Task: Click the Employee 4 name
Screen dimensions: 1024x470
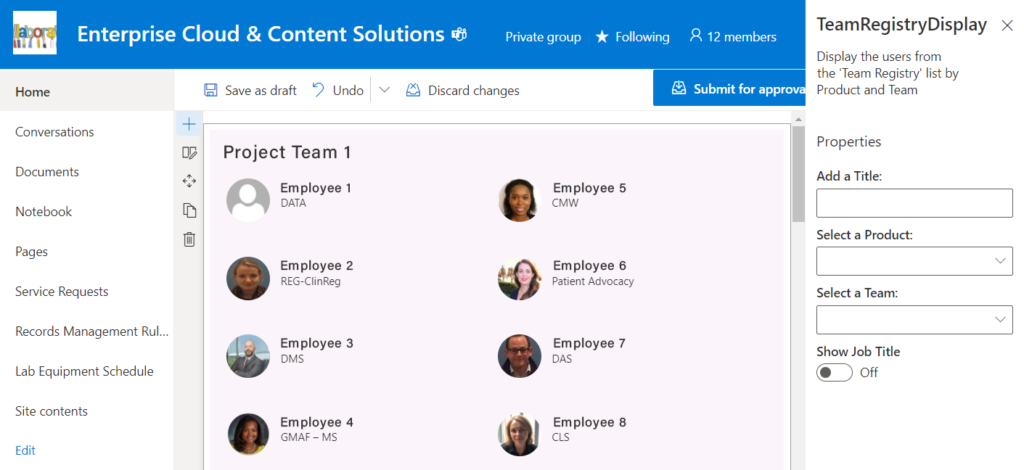Action: [x=317, y=422]
